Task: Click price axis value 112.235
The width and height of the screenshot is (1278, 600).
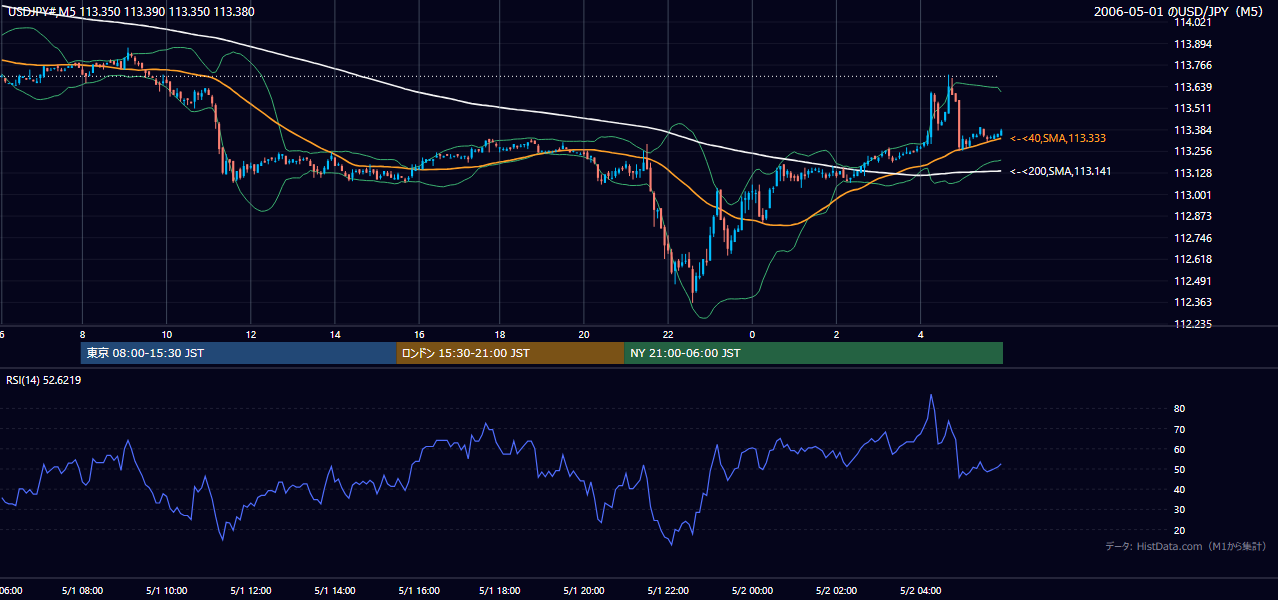Action: coord(1194,324)
